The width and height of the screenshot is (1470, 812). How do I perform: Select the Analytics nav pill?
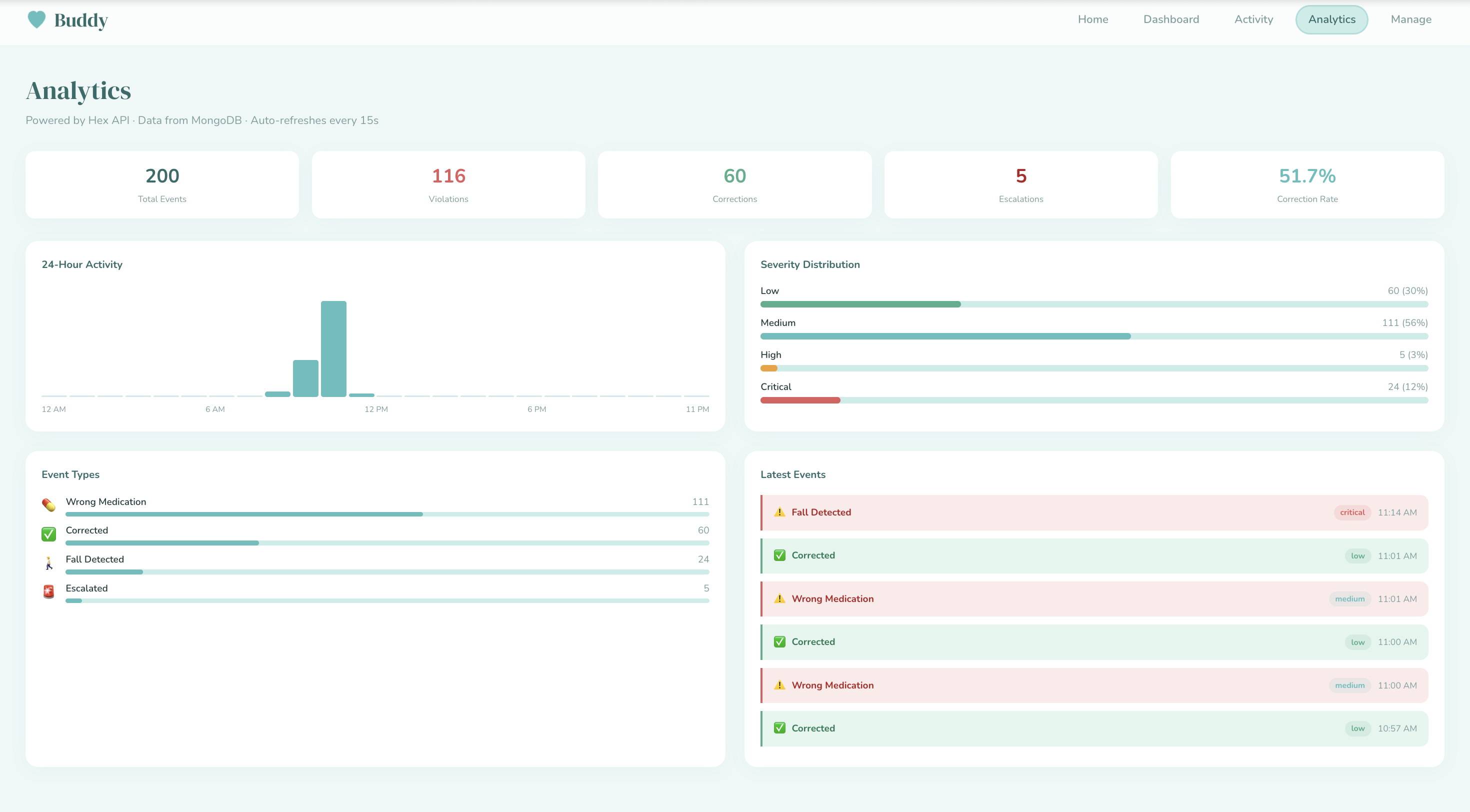point(1331,19)
